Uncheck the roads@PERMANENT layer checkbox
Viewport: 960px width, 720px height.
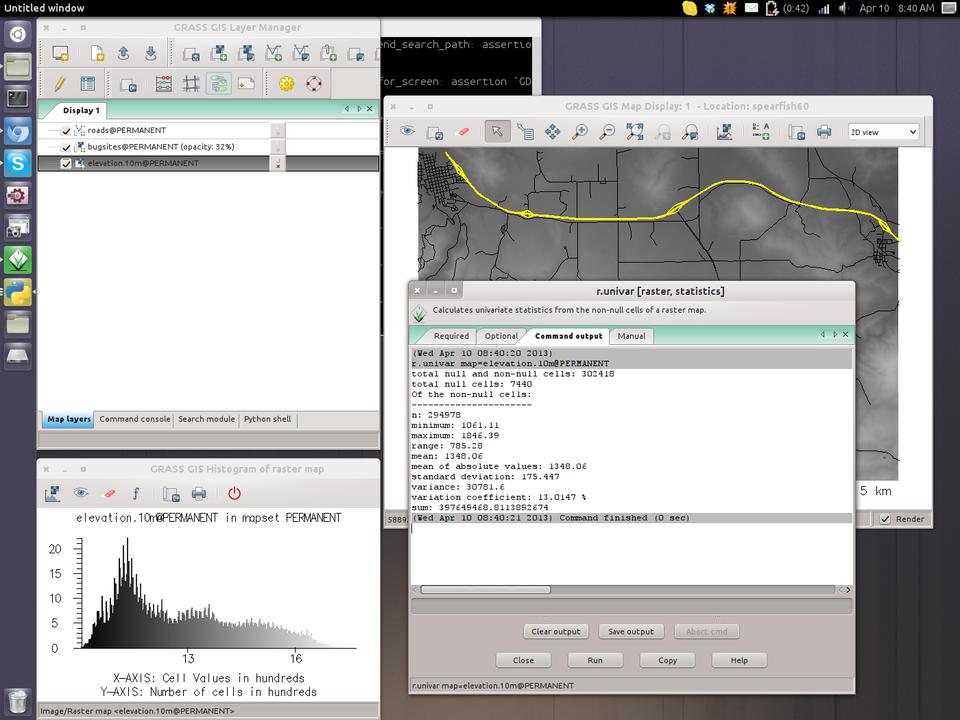66,131
